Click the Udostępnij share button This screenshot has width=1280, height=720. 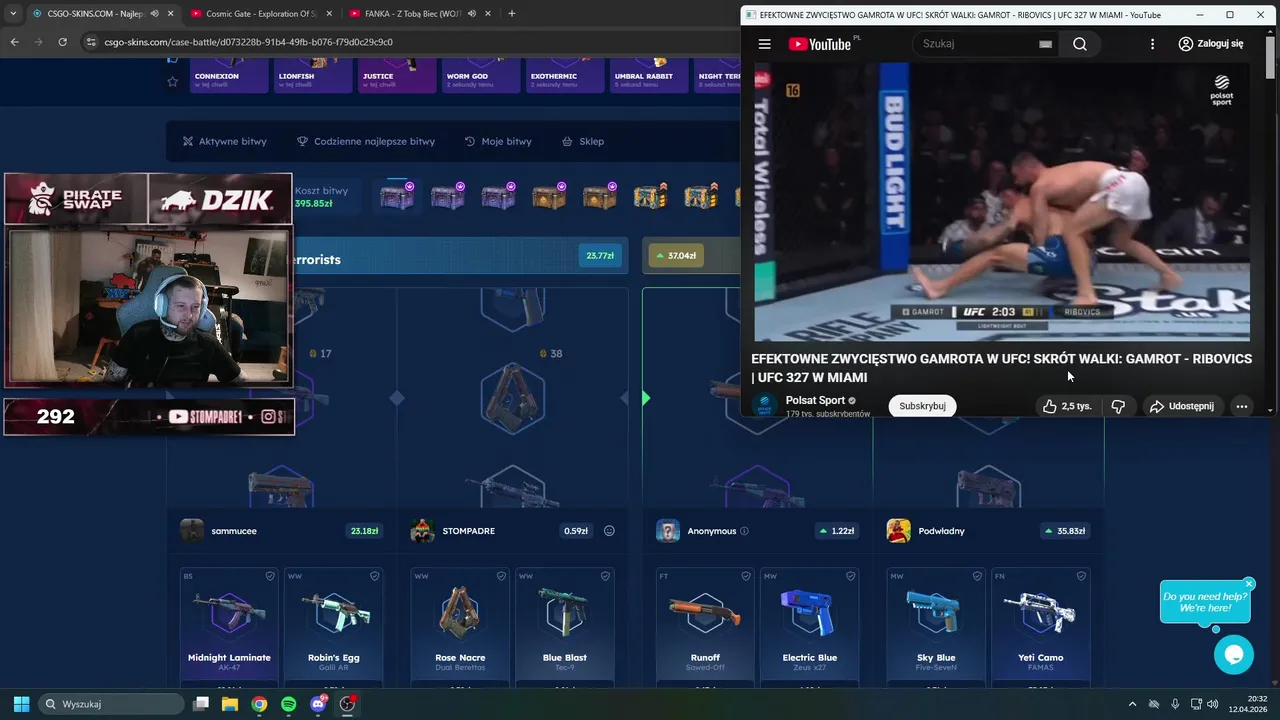(1182, 406)
